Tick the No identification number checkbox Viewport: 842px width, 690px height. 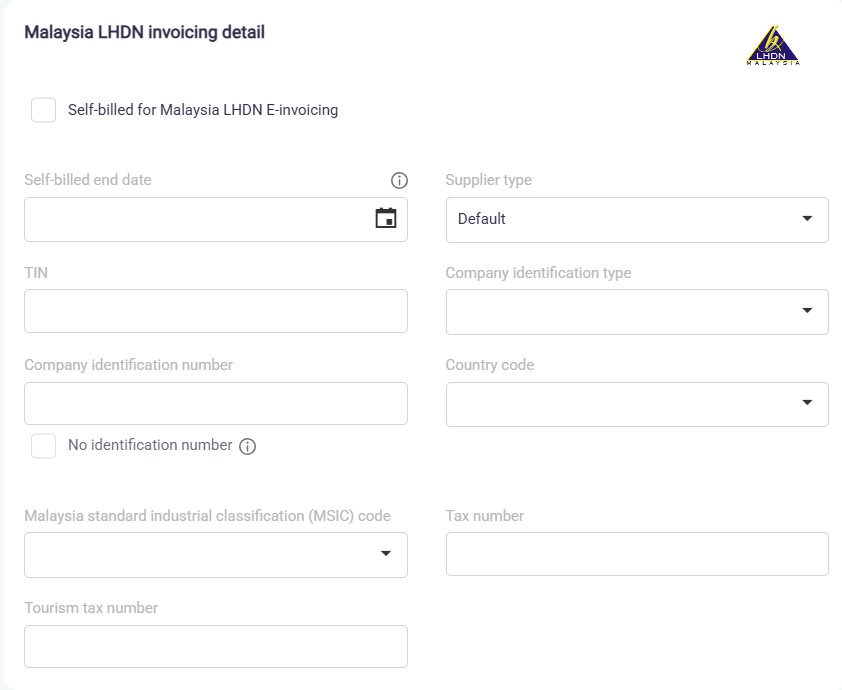(44, 446)
